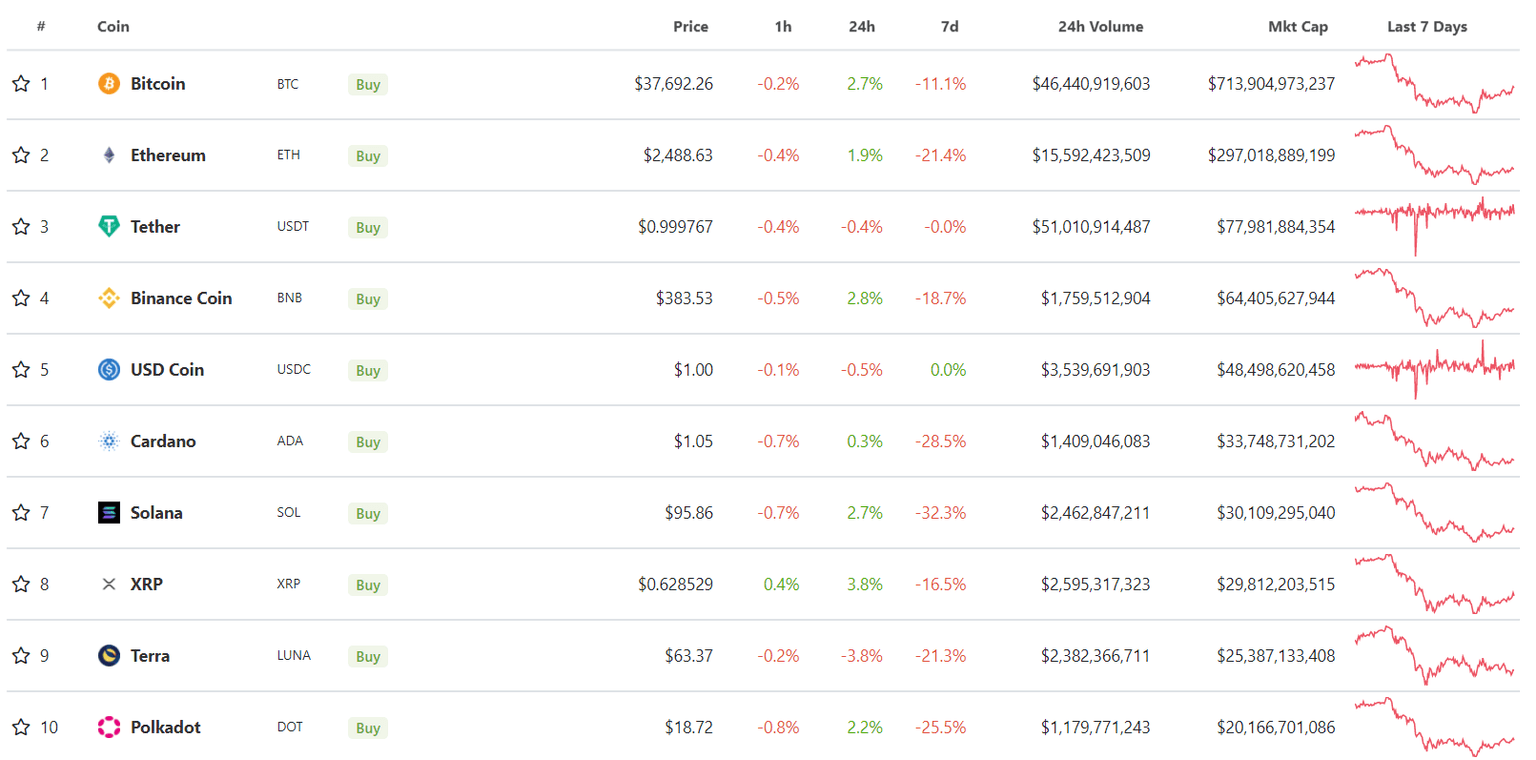Image resolution: width=1536 pixels, height=760 pixels.
Task: Sort table by 24h Volume header
Action: 1100,27
